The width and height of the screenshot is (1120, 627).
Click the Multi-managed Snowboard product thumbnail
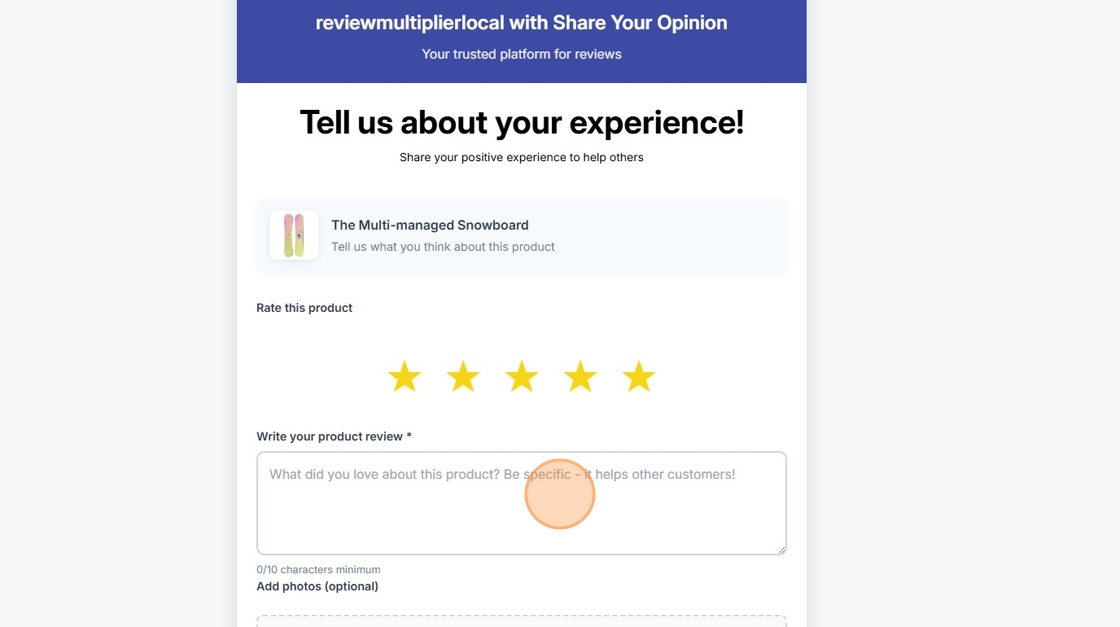pyautogui.click(x=293, y=235)
